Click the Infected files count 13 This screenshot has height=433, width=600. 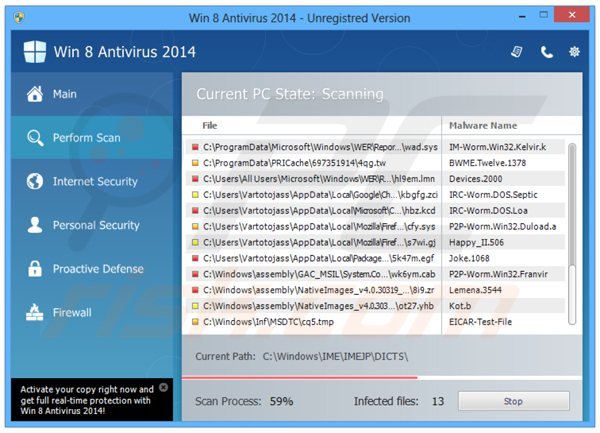(438, 401)
